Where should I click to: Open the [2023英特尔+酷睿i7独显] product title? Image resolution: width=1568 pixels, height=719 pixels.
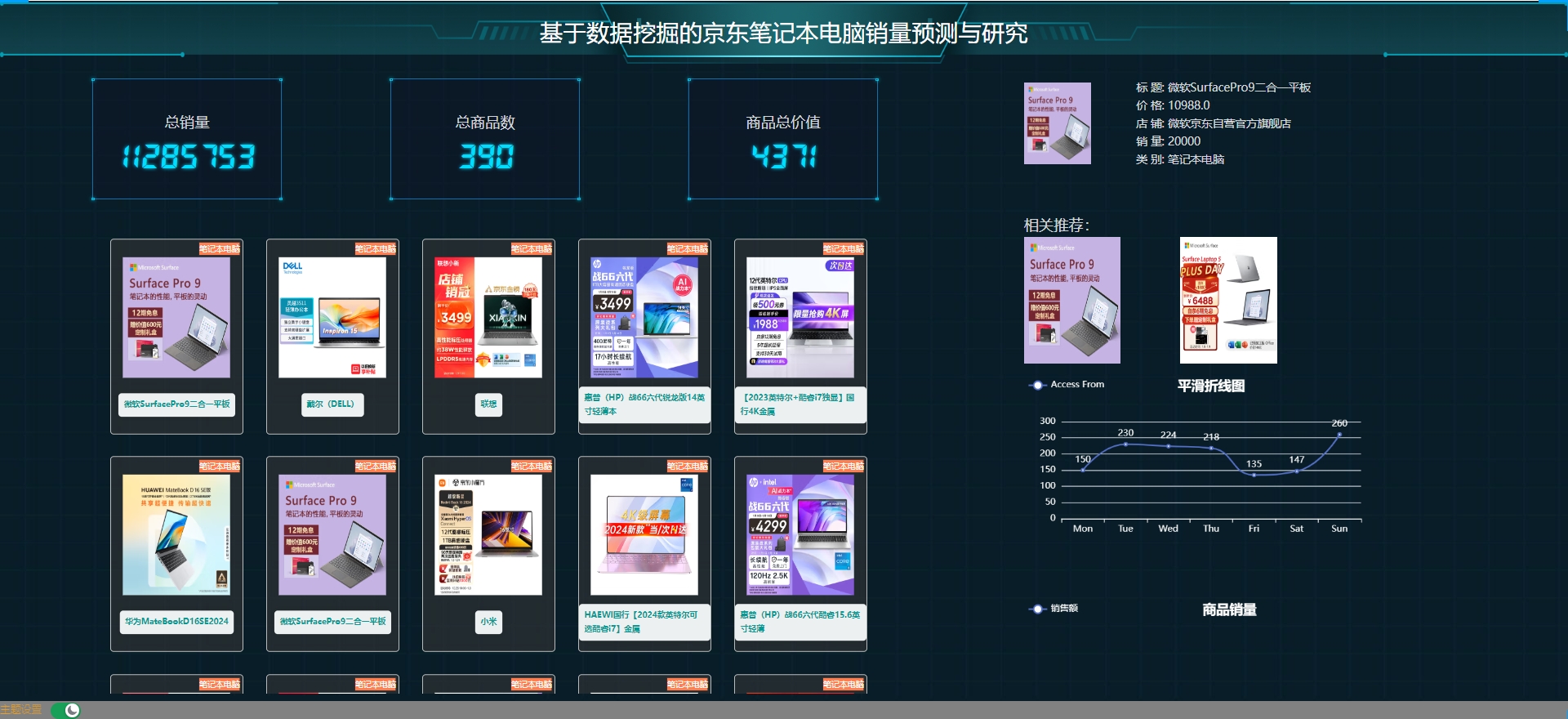tap(800, 404)
